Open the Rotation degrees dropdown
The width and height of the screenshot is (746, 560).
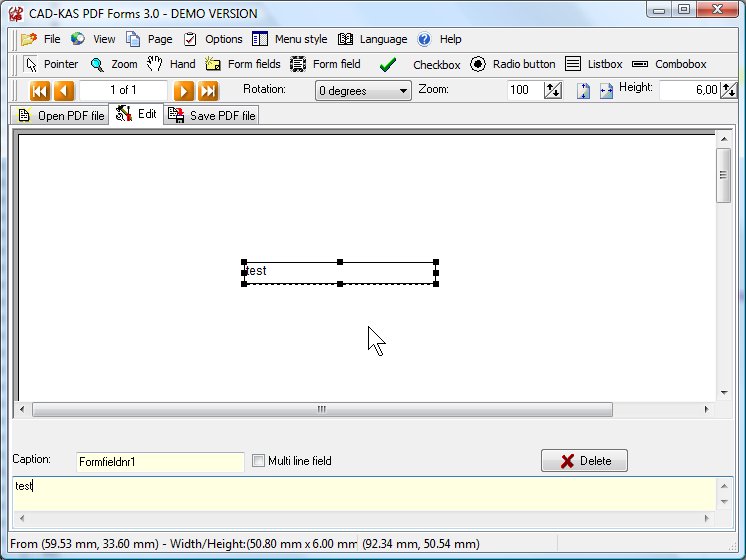point(363,91)
